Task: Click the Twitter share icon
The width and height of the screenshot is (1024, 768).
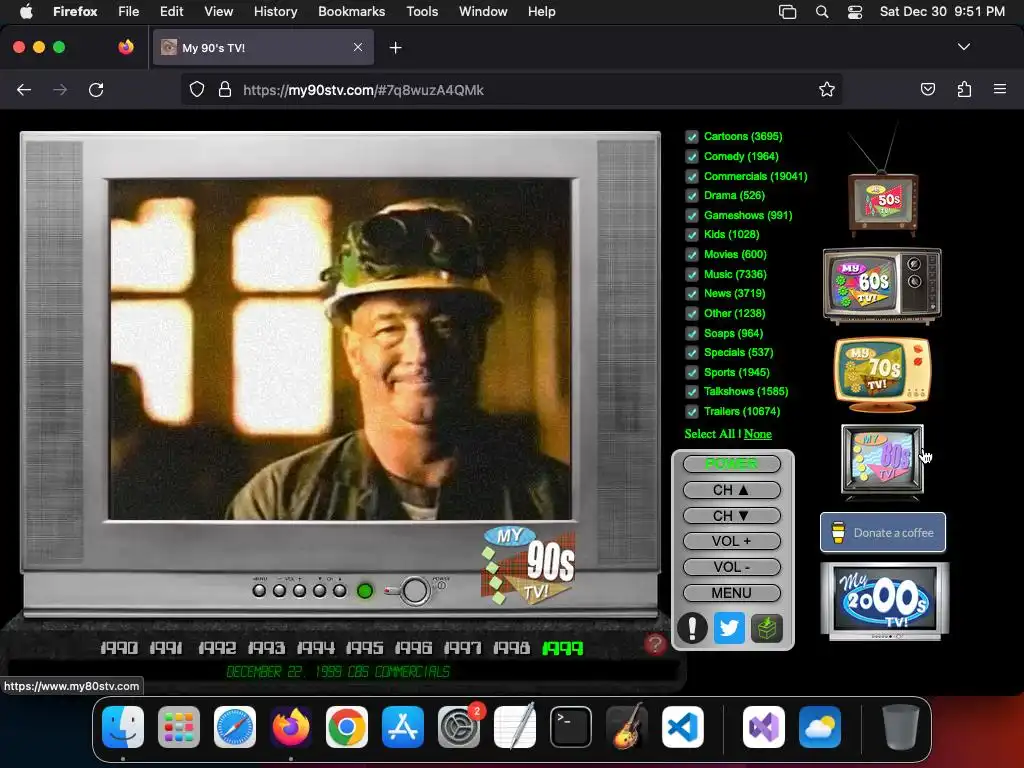Action: coord(729,628)
